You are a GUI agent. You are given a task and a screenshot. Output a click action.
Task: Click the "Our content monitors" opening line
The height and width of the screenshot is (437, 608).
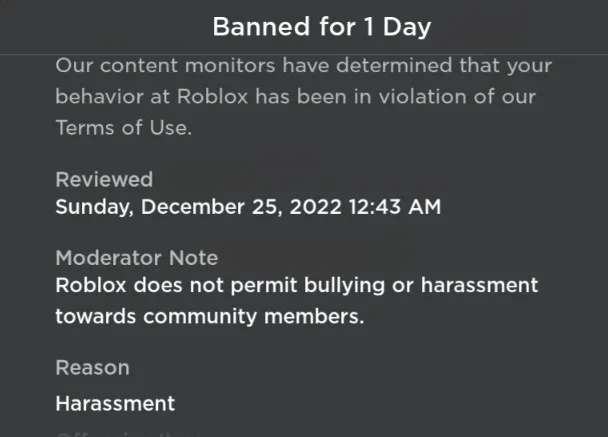tap(170, 65)
